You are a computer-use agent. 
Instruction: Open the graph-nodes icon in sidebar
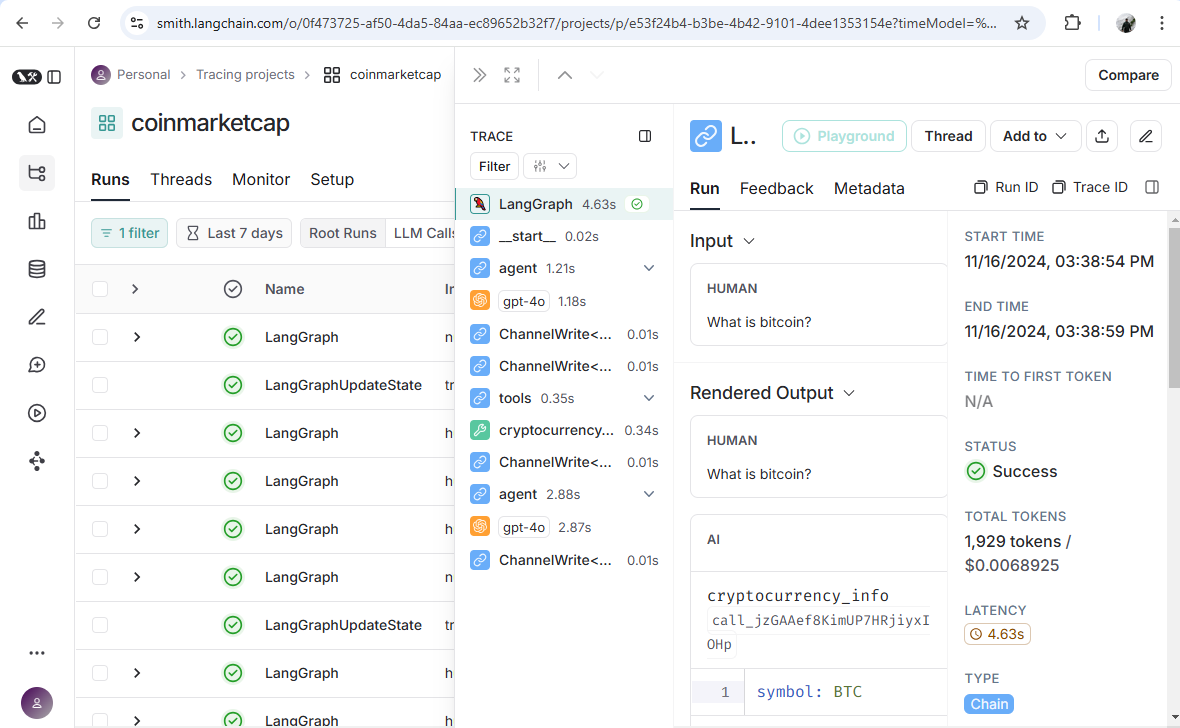pos(37,461)
